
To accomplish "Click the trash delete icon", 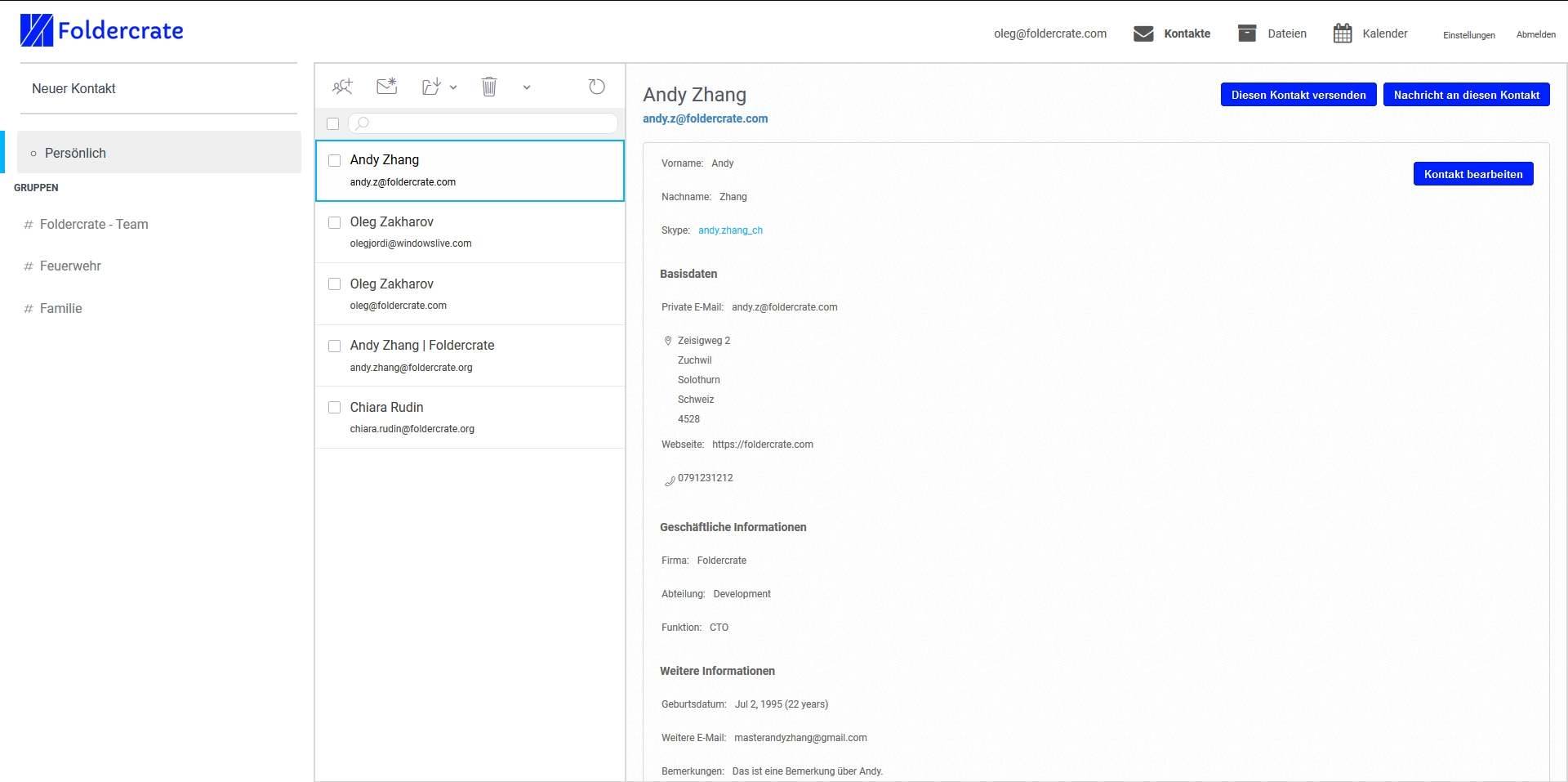I will 488,87.
